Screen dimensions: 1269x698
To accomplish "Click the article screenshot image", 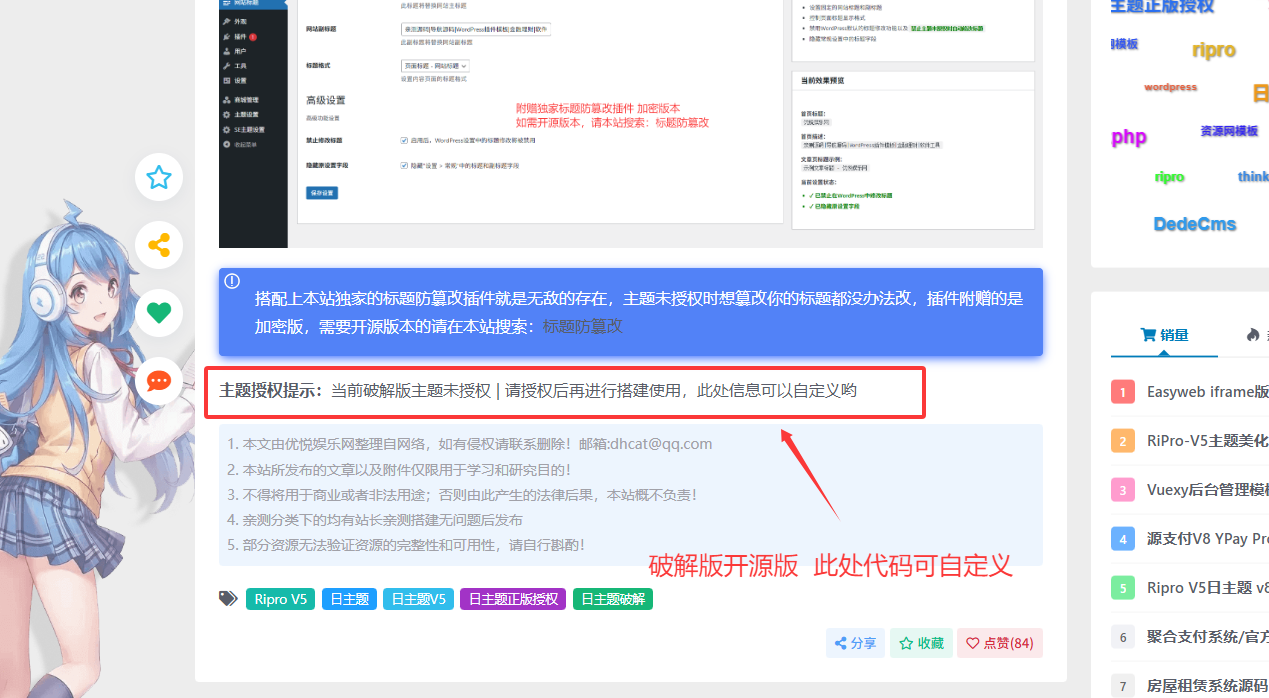I will coord(630,120).
